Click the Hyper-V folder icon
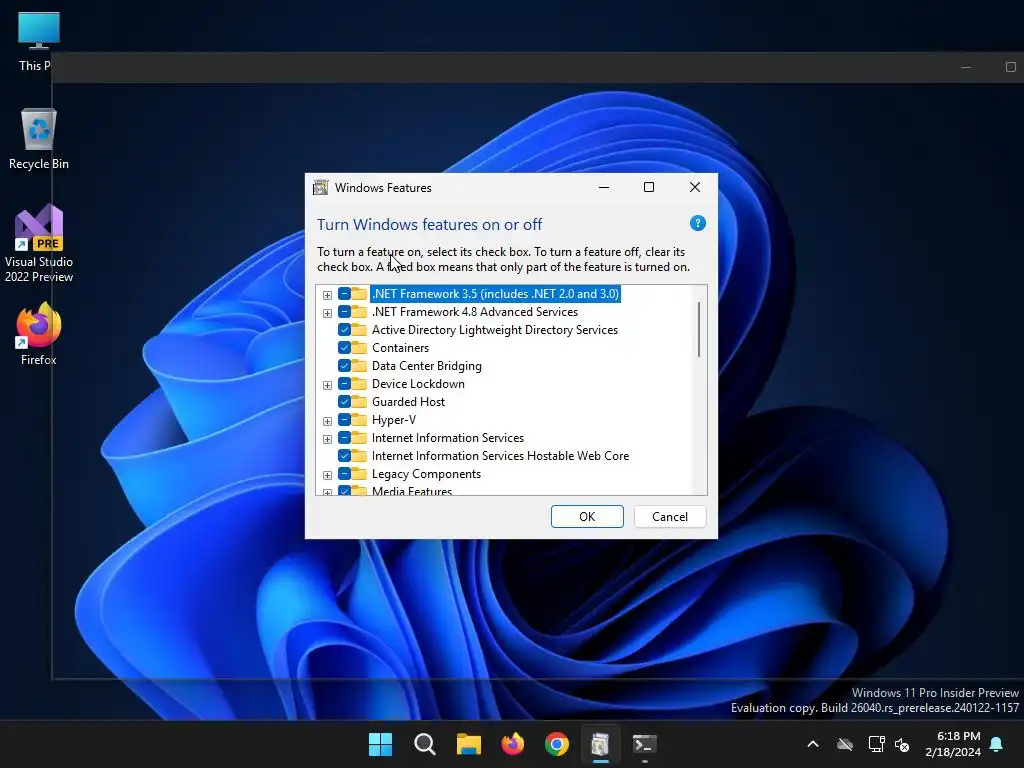This screenshot has width=1024, height=768. pos(360,420)
